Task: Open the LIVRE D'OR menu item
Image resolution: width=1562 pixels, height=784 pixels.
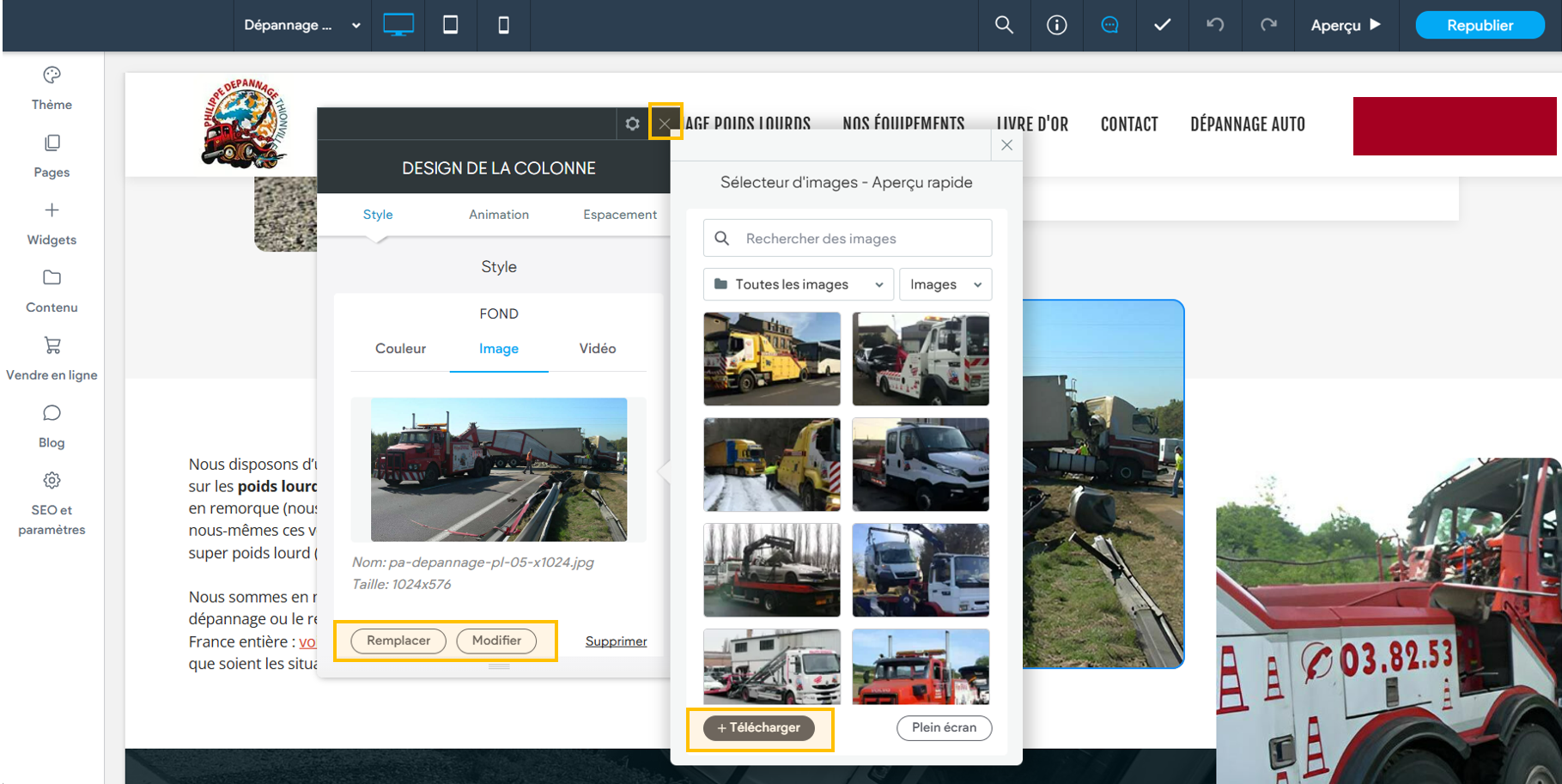Action: [x=1033, y=125]
